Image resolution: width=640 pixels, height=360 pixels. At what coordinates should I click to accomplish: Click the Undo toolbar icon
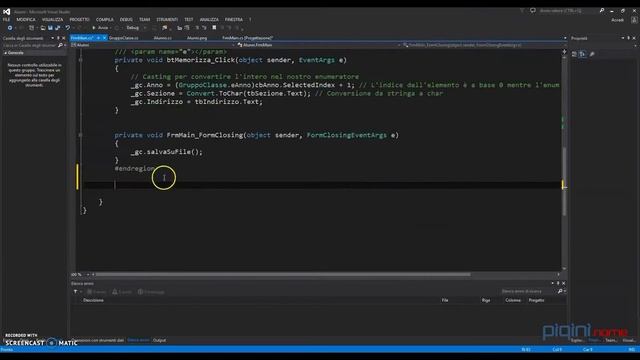click(x=68, y=28)
